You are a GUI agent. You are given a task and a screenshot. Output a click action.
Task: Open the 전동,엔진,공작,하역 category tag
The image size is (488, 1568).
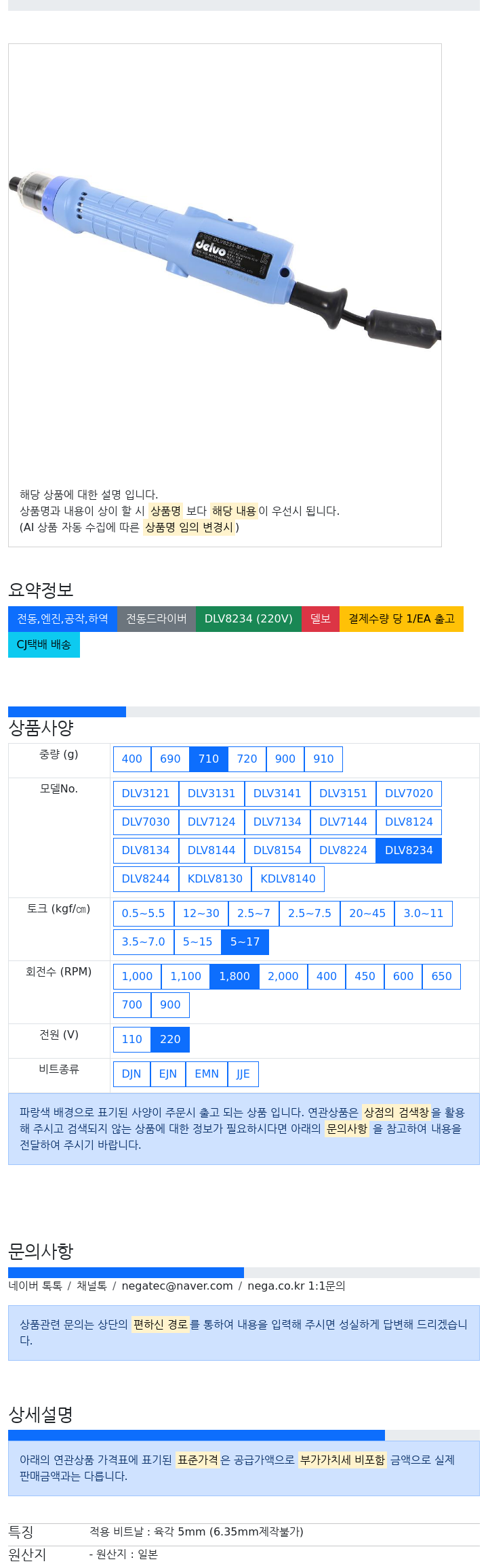tap(63, 619)
